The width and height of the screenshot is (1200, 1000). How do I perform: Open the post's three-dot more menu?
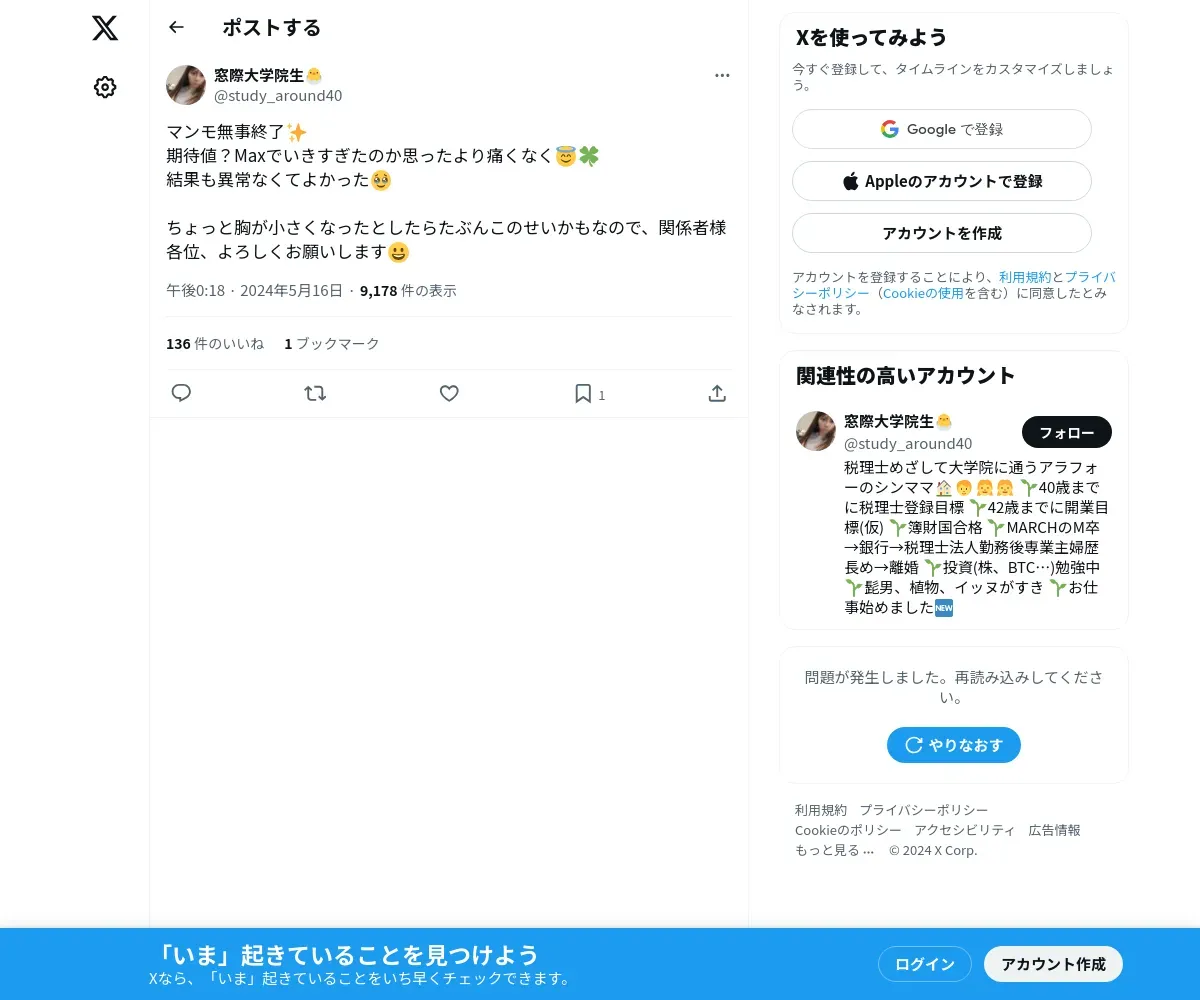pos(722,75)
